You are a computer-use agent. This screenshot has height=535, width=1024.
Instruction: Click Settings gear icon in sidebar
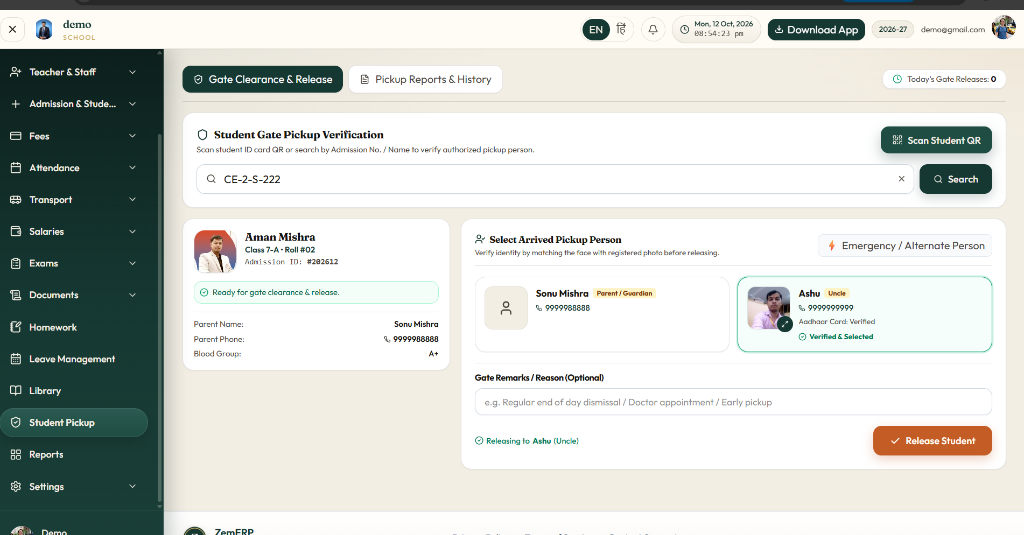[x=16, y=487]
